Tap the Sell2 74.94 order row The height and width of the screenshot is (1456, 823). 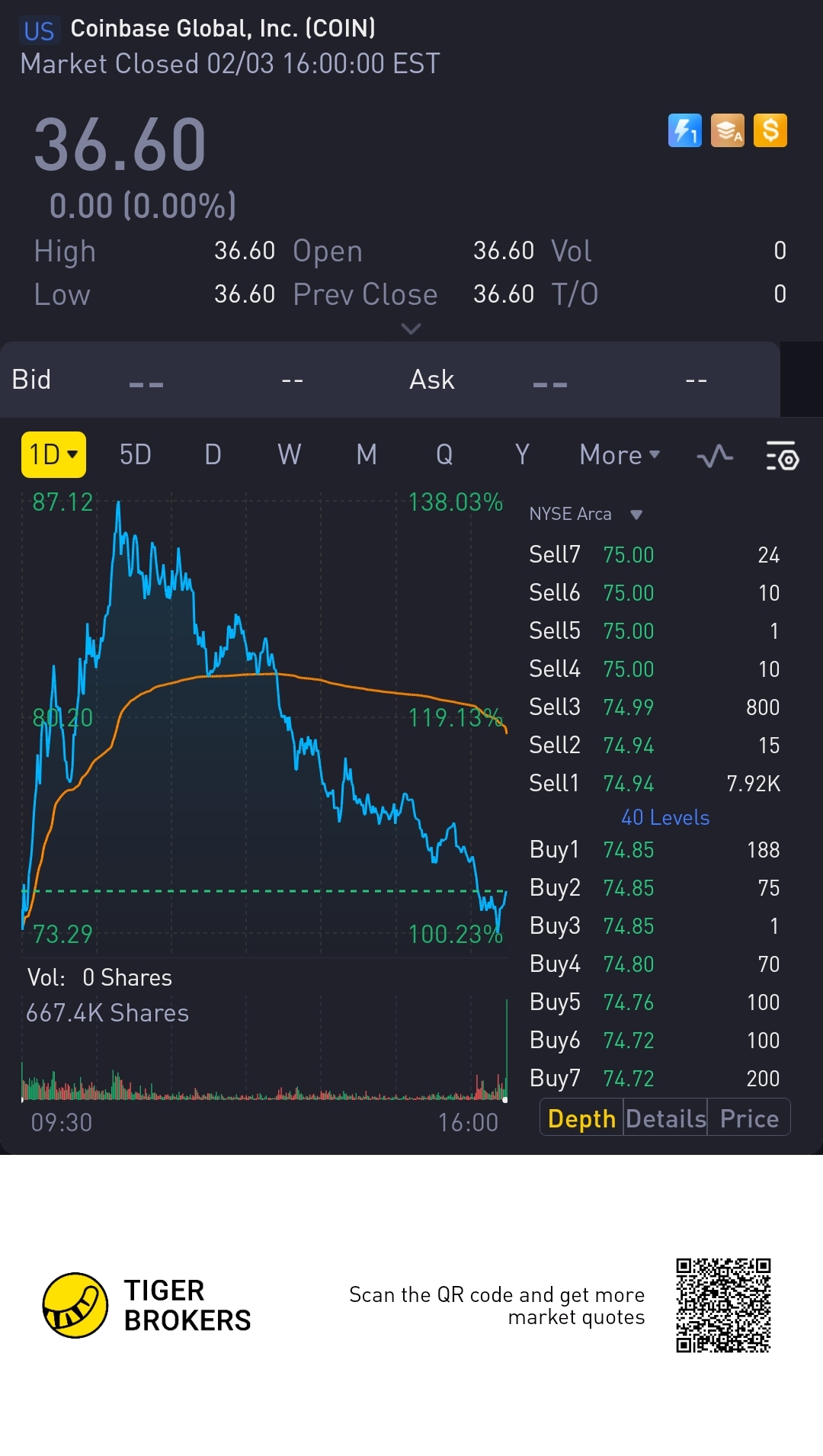[655, 746]
